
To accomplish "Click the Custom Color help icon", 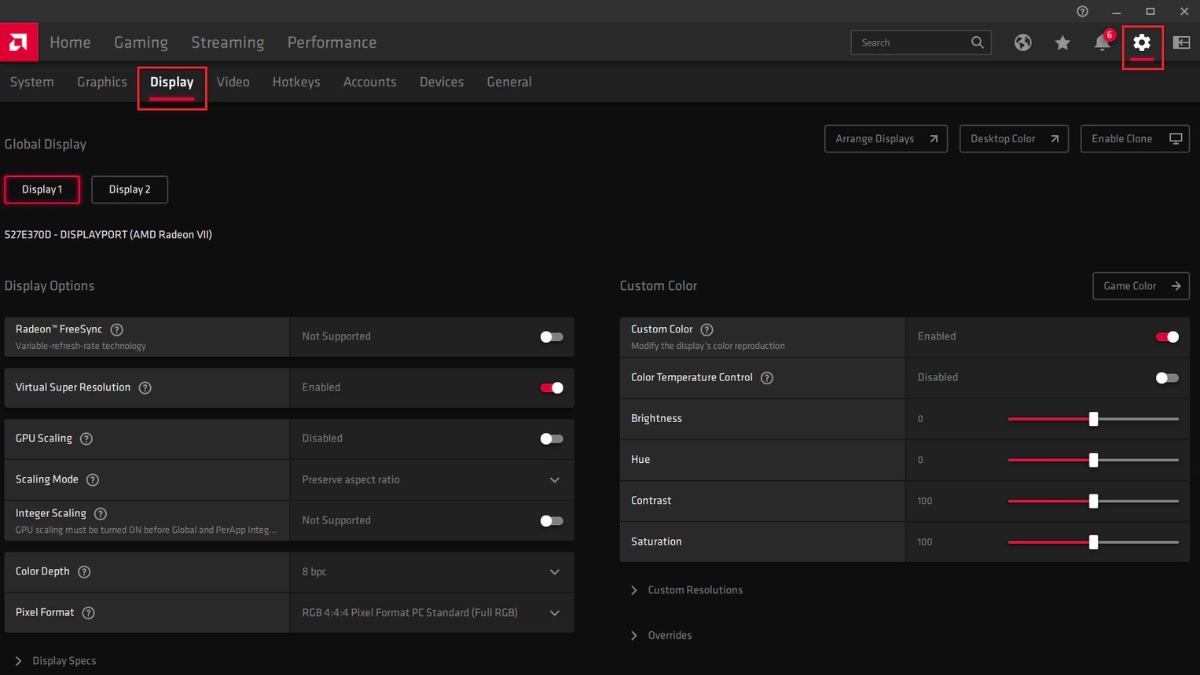I will tap(707, 329).
